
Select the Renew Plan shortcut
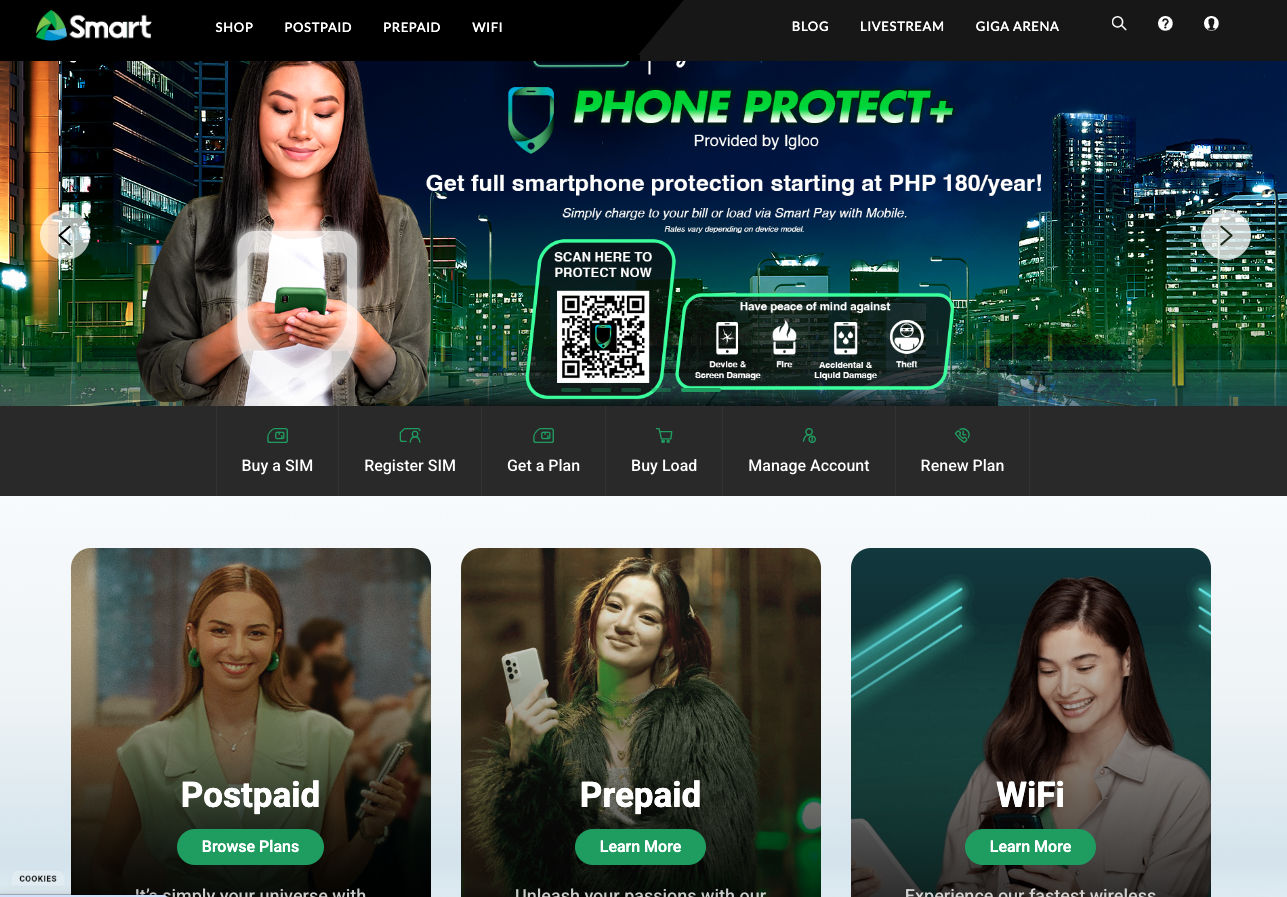click(962, 451)
